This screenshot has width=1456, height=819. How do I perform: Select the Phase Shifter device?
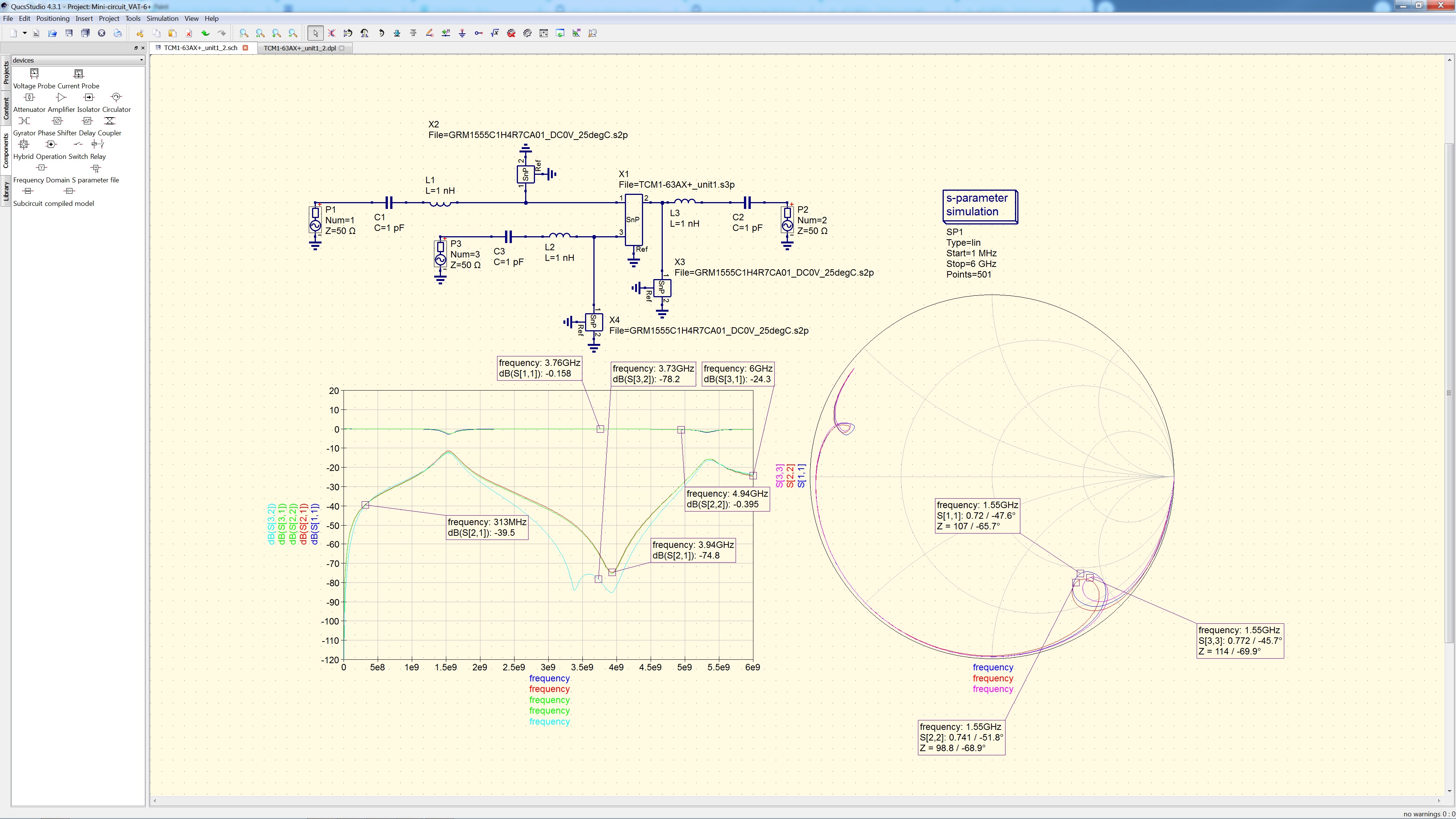[58, 121]
